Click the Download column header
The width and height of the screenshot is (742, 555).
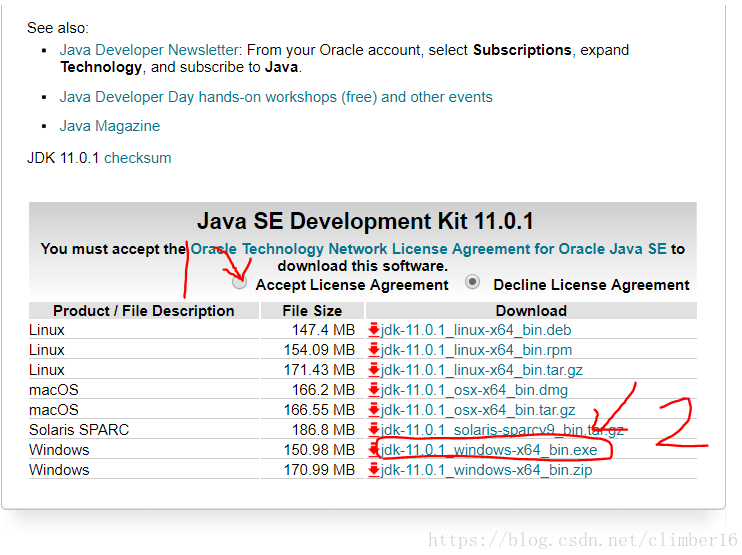pos(531,310)
